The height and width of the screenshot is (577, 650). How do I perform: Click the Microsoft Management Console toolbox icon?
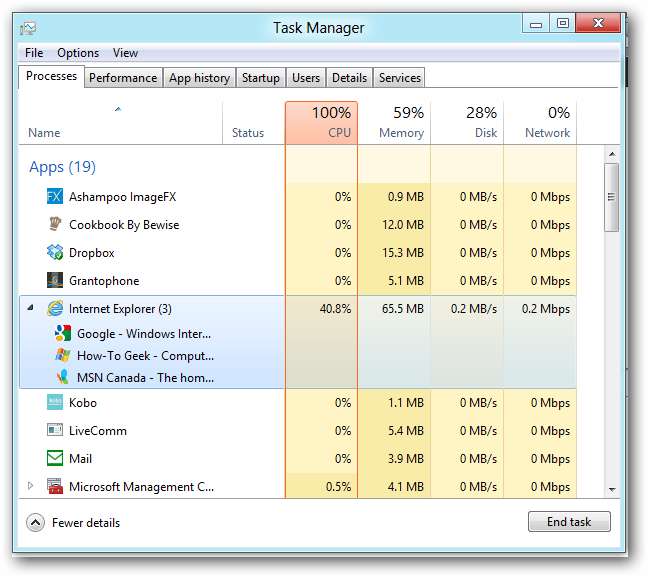(55, 486)
